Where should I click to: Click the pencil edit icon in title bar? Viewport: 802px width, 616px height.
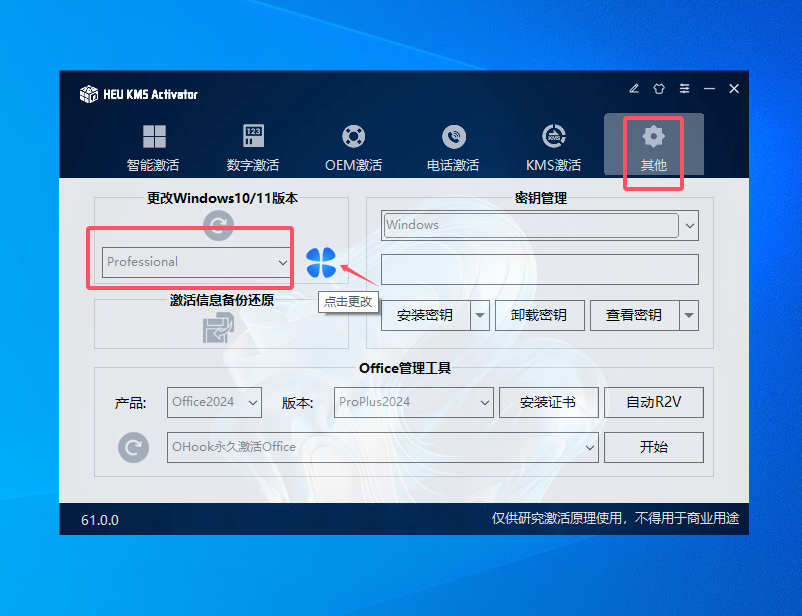(x=634, y=89)
